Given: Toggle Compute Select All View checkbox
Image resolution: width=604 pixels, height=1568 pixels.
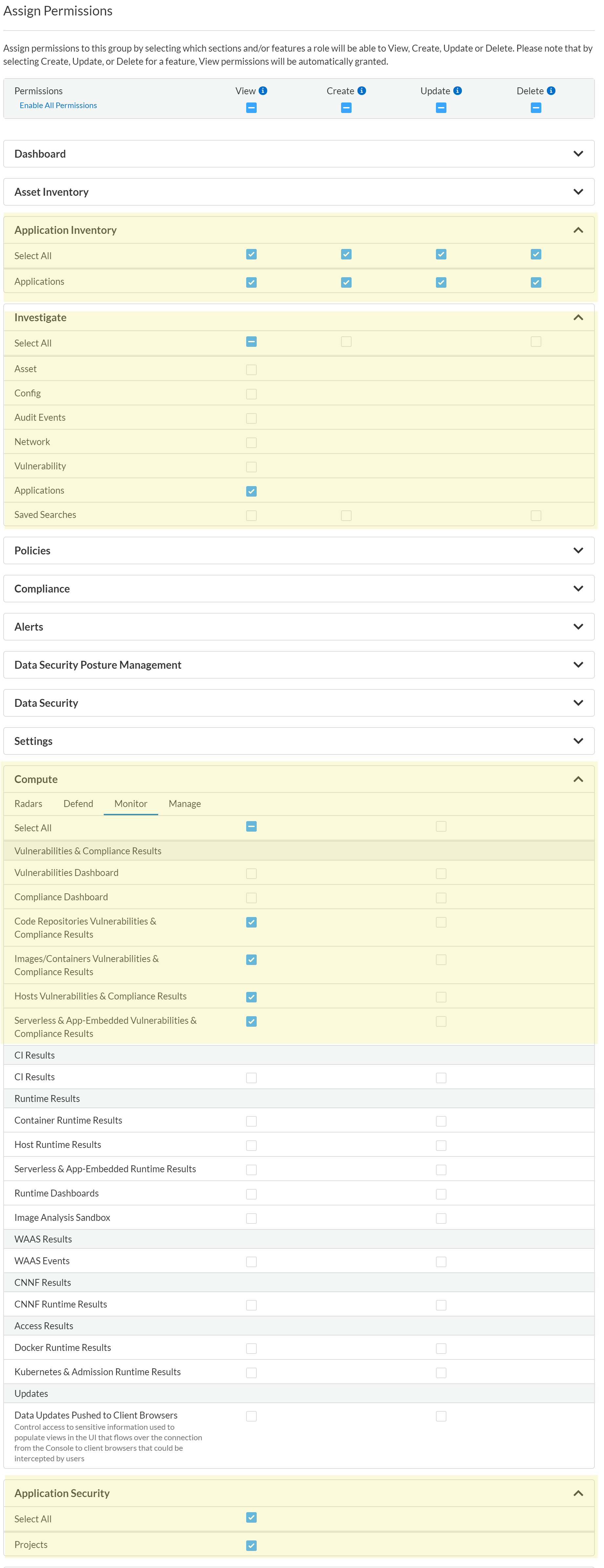Looking at the screenshot, I should tap(251, 827).
